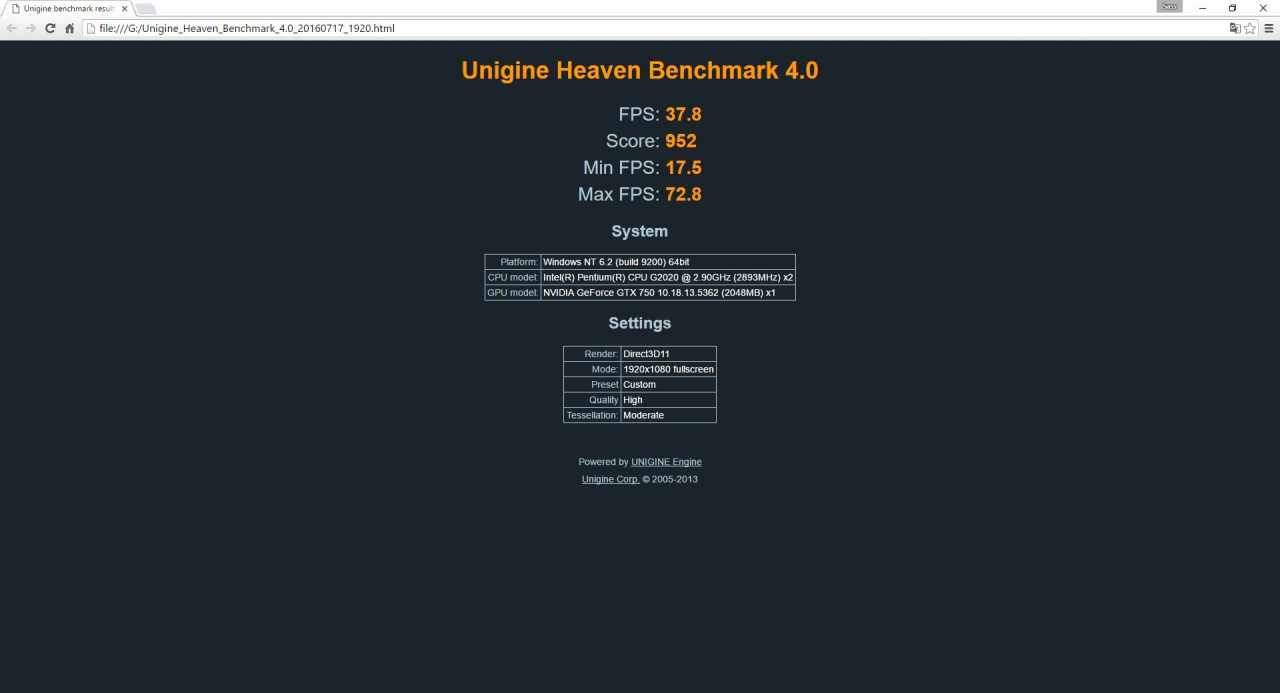Reload the benchmark results page
The image size is (1280, 693).
50,28
